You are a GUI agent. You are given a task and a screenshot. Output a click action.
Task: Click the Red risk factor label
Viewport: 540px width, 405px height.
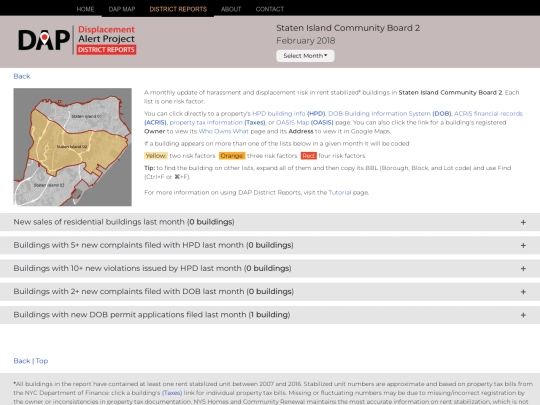[309, 156]
